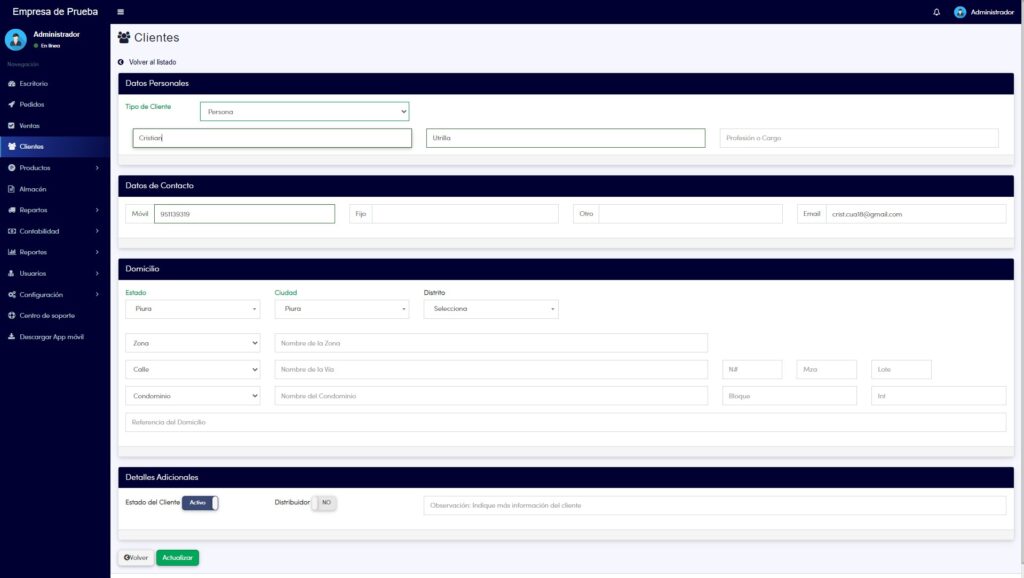Click the Lote field

[901, 370]
